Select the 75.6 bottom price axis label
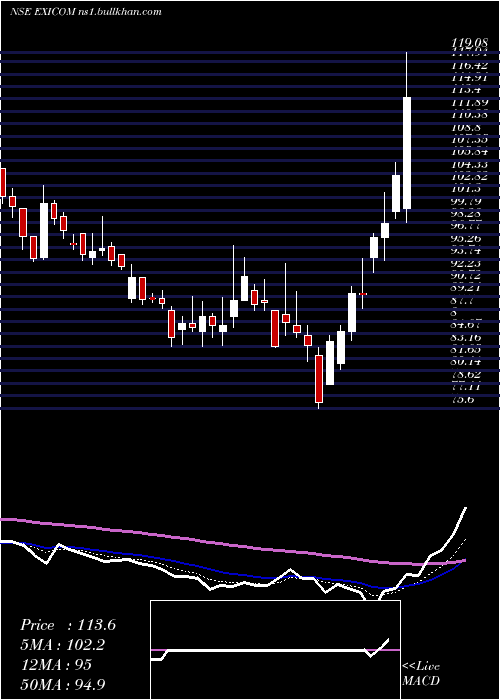This screenshot has width=500, height=700. [x=465, y=400]
